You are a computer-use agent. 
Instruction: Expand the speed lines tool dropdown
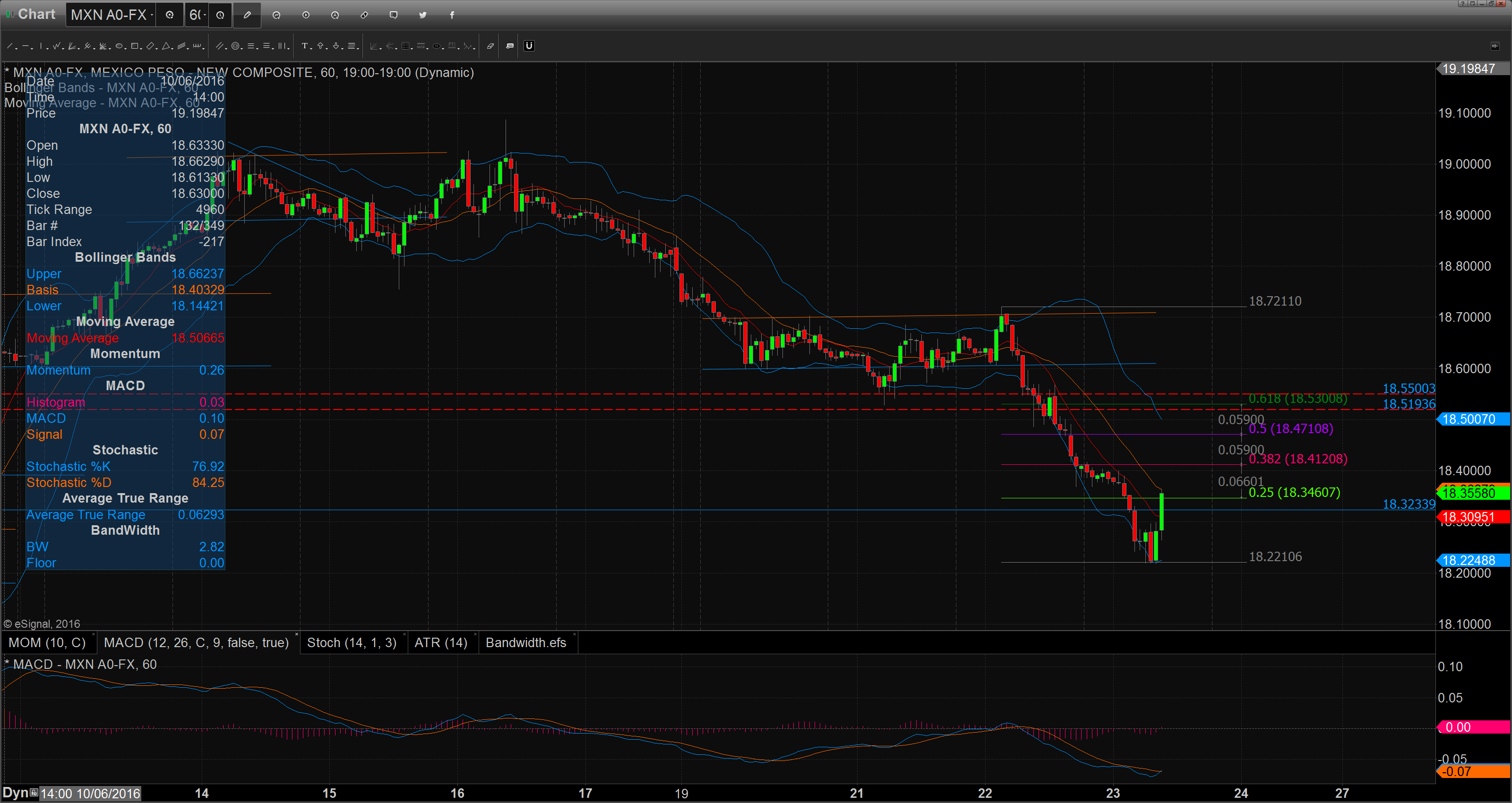click(x=110, y=49)
